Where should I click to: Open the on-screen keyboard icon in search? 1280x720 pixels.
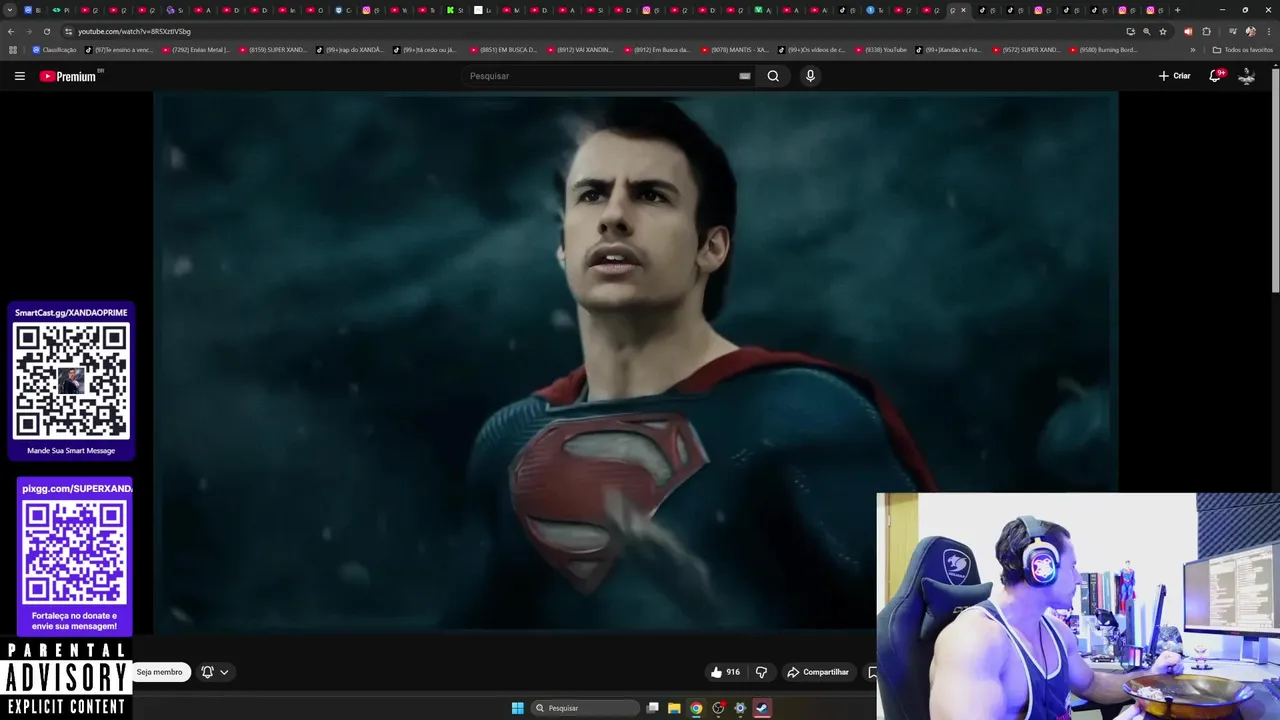click(x=745, y=76)
